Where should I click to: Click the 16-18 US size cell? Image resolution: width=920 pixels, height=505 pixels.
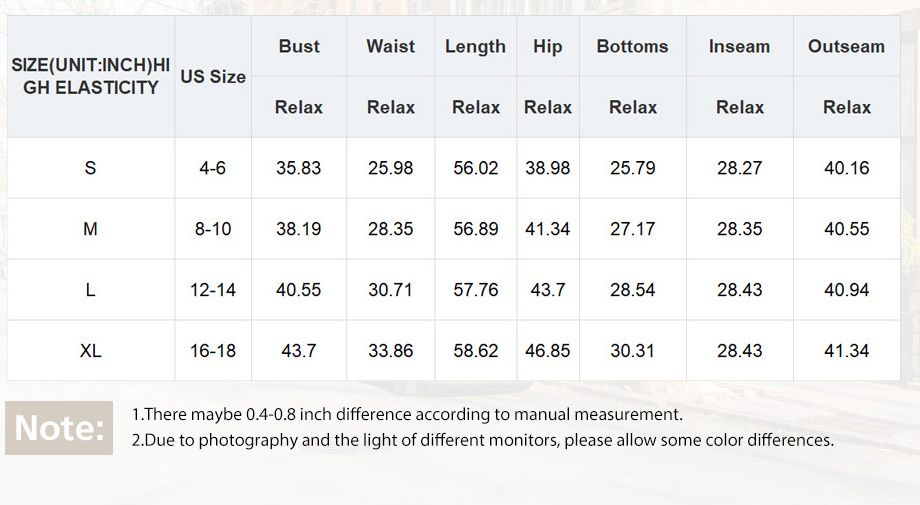click(x=213, y=351)
